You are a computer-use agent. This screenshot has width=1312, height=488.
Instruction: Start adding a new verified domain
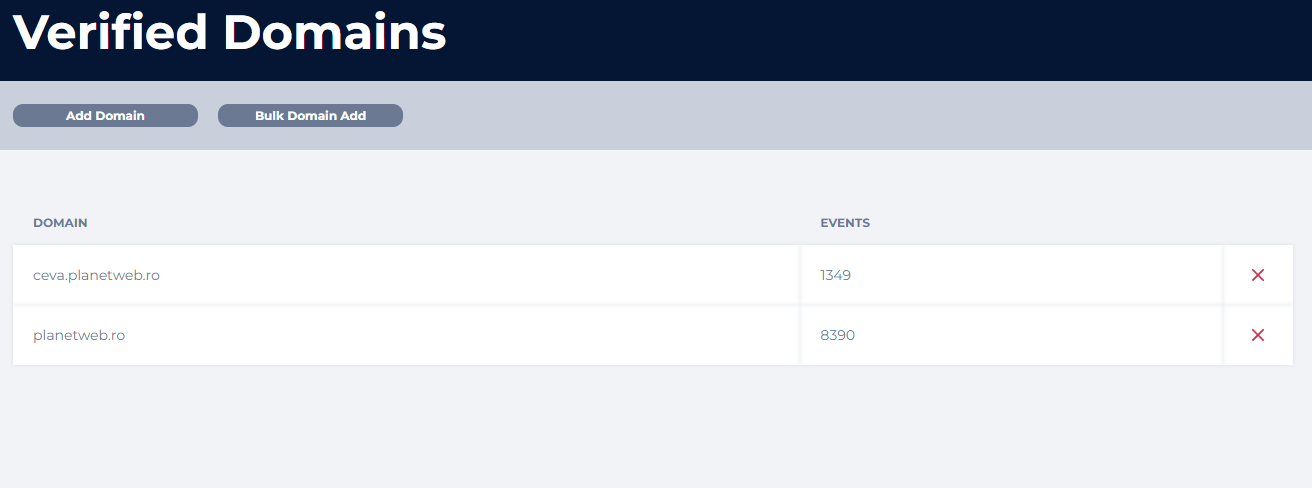(105, 116)
